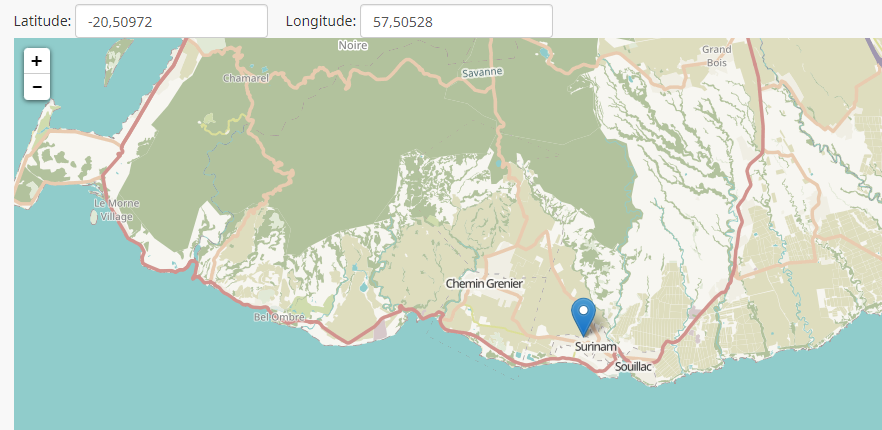Image resolution: width=882 pixels, height=430 pixels.
Task: Click the Latitude label text
Action: pos(42,21)
